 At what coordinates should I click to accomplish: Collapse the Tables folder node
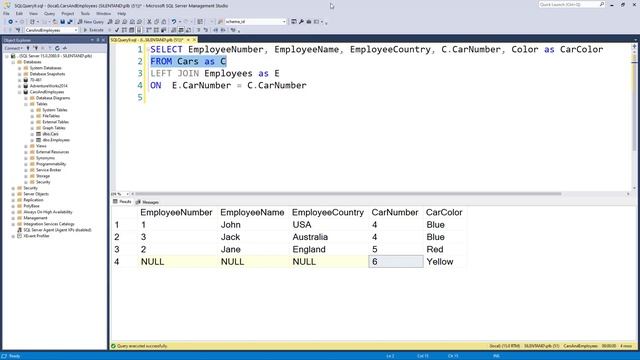click(x=26, y=104)
